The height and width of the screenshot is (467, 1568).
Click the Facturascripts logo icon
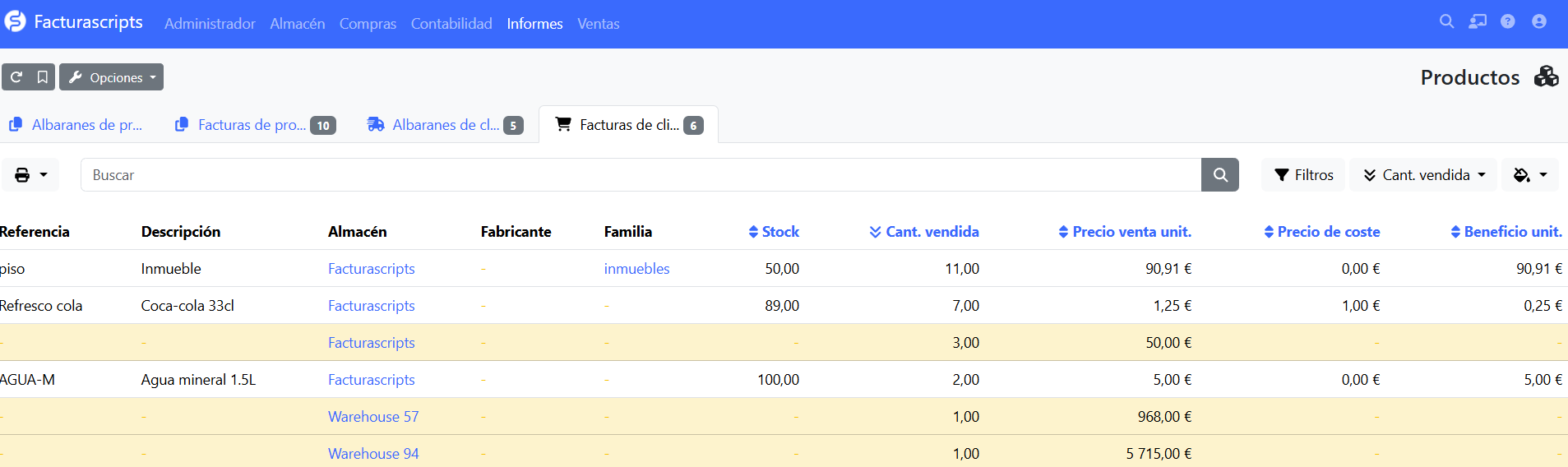15,21
